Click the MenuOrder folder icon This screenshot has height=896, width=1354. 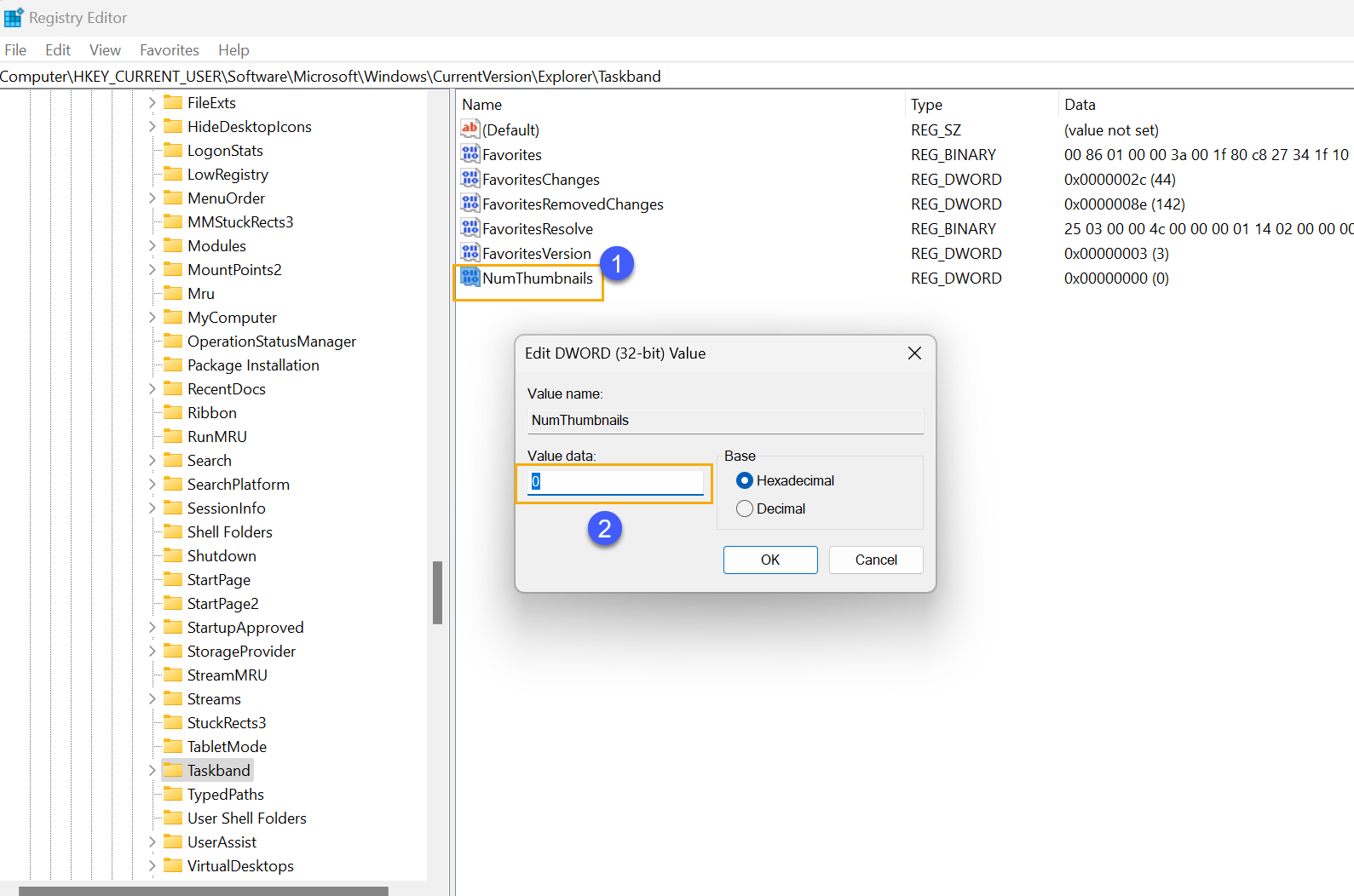(173, 198)
